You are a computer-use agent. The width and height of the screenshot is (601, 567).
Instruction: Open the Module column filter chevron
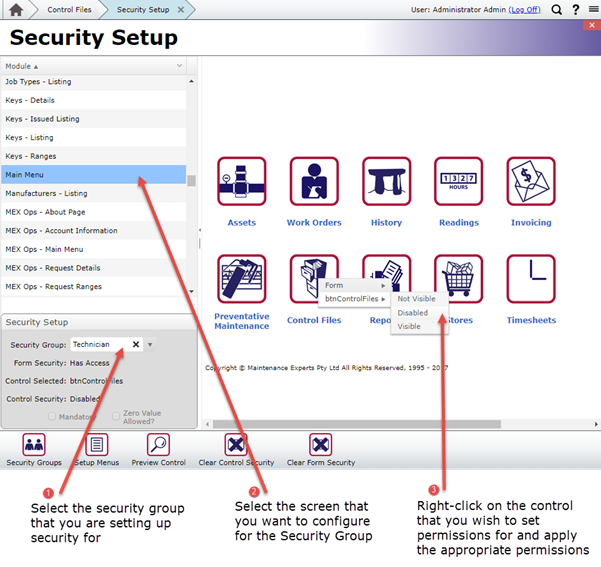tap(179, 66)
